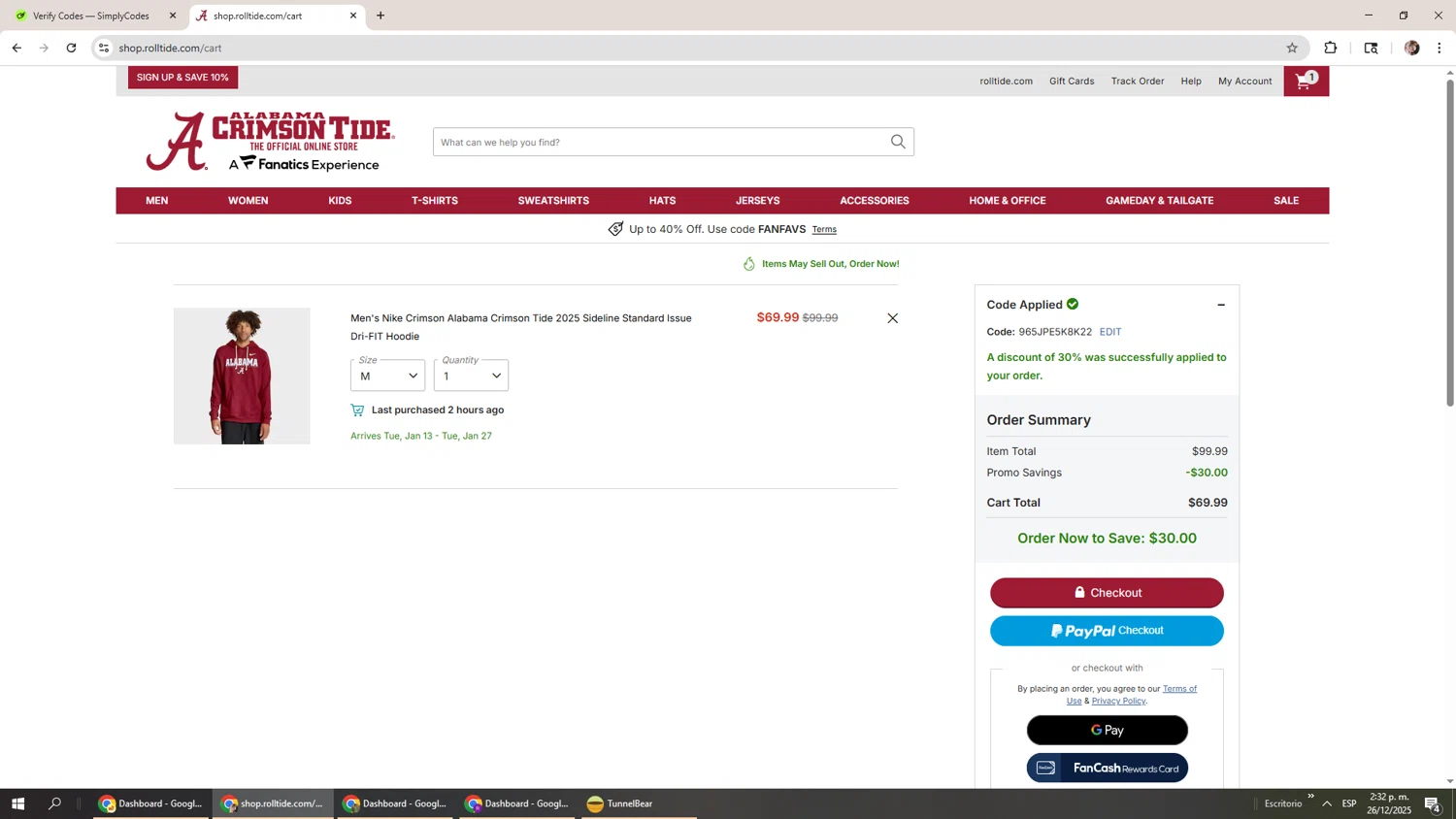Click the taskbar clock showing 2:32 p. m.
The height and width of the screenshot is (819, 1456).
point(1389,803)
